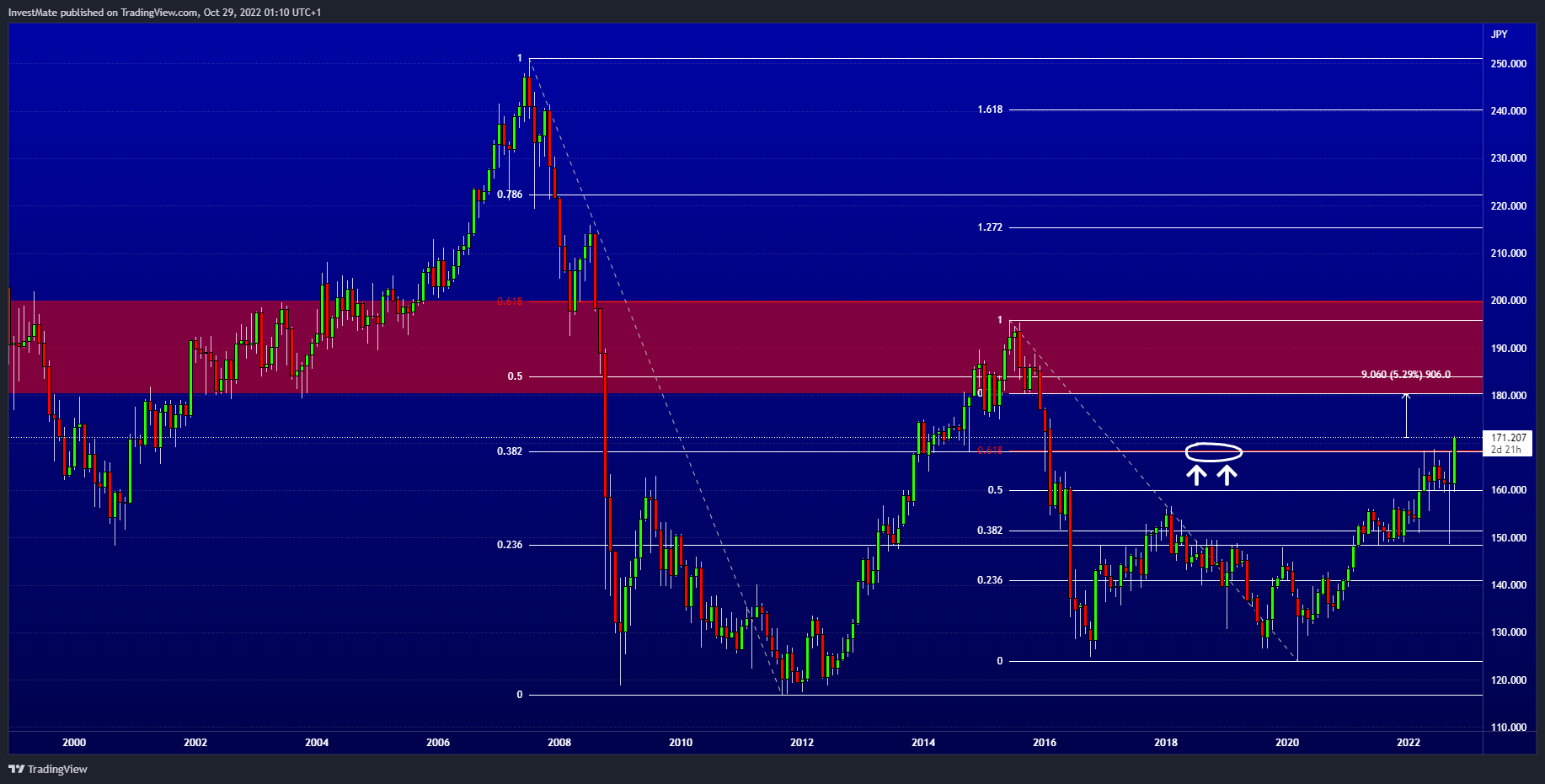Select the 1.272 Fibonacci extension label

coord(990,227)
